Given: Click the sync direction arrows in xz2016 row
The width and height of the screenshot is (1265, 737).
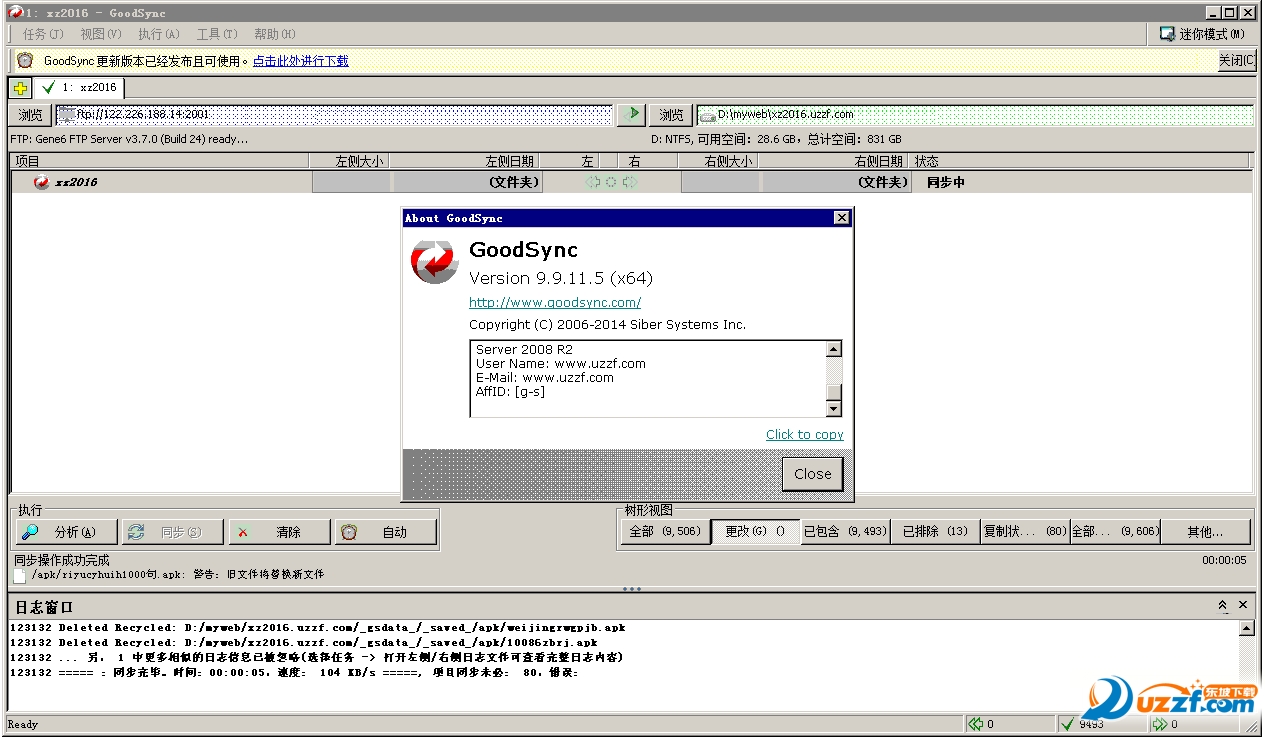Looking at the screenshot, I should (x=611, y=182).
